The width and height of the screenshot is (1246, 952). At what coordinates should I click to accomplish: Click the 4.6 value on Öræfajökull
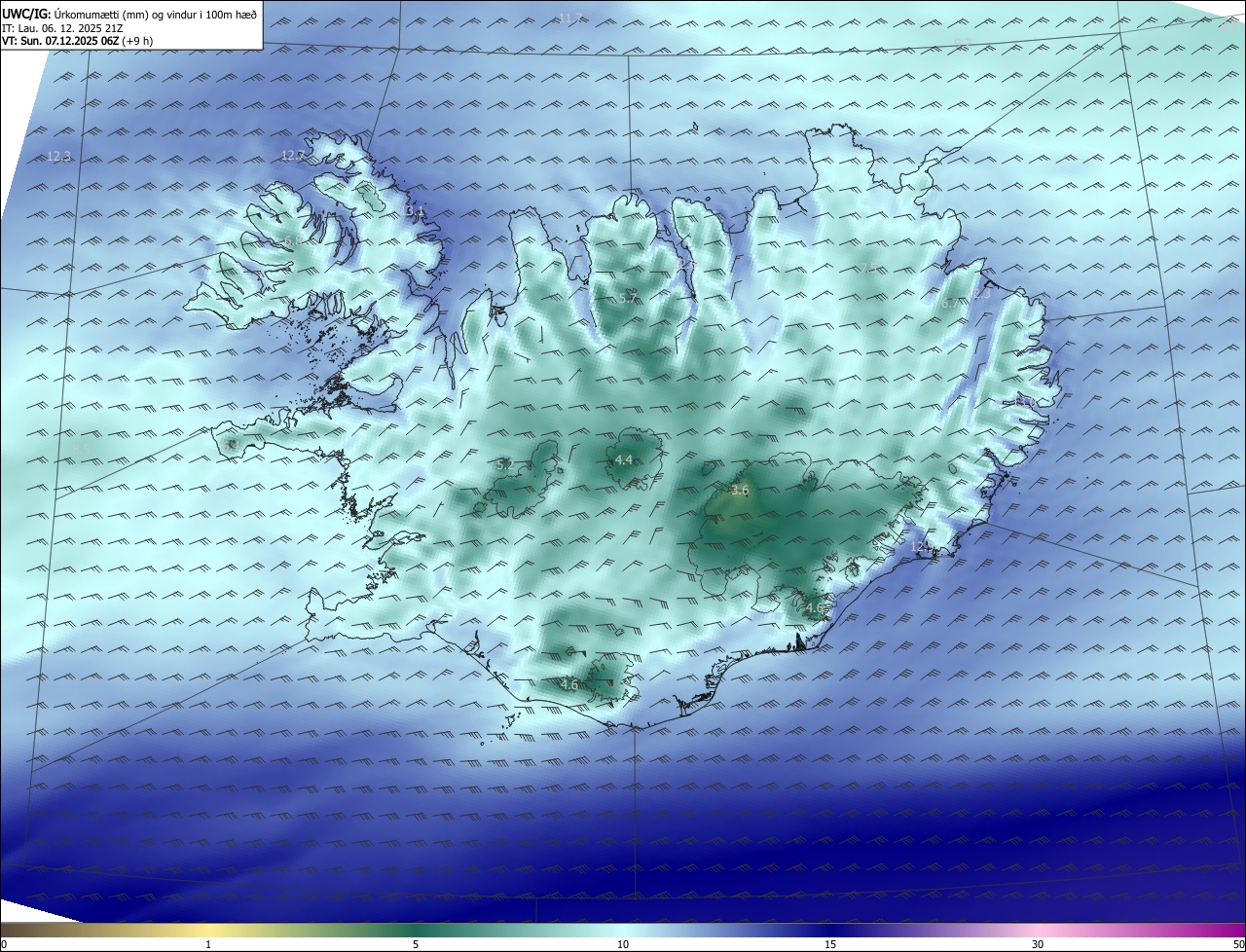(x=815, y=608)
